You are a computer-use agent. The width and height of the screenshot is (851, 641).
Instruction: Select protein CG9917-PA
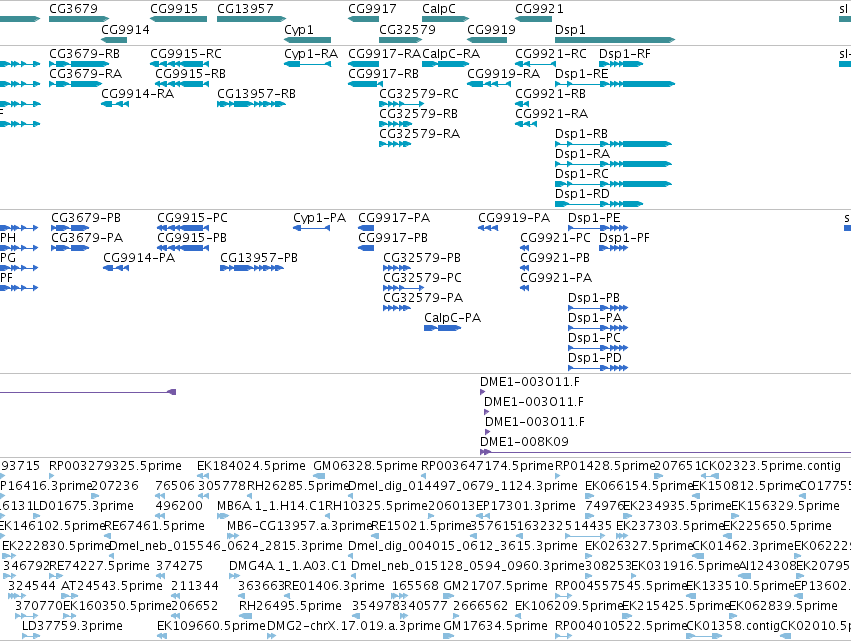tap(393, 218)
